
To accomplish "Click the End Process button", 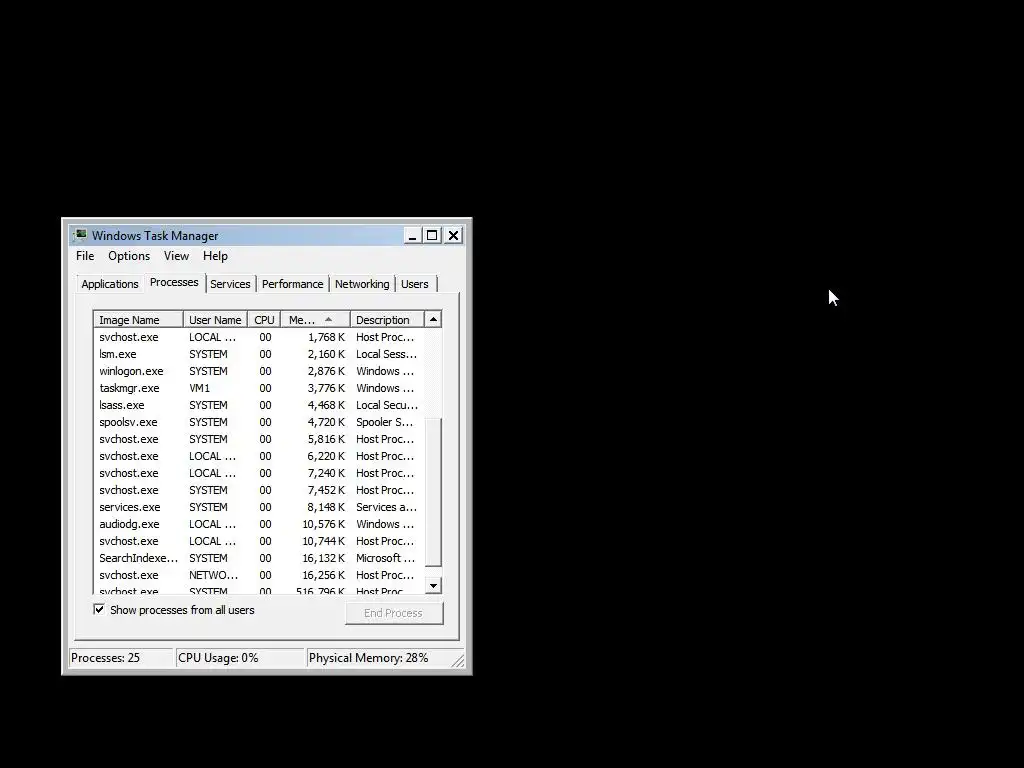I will point(394,613).
